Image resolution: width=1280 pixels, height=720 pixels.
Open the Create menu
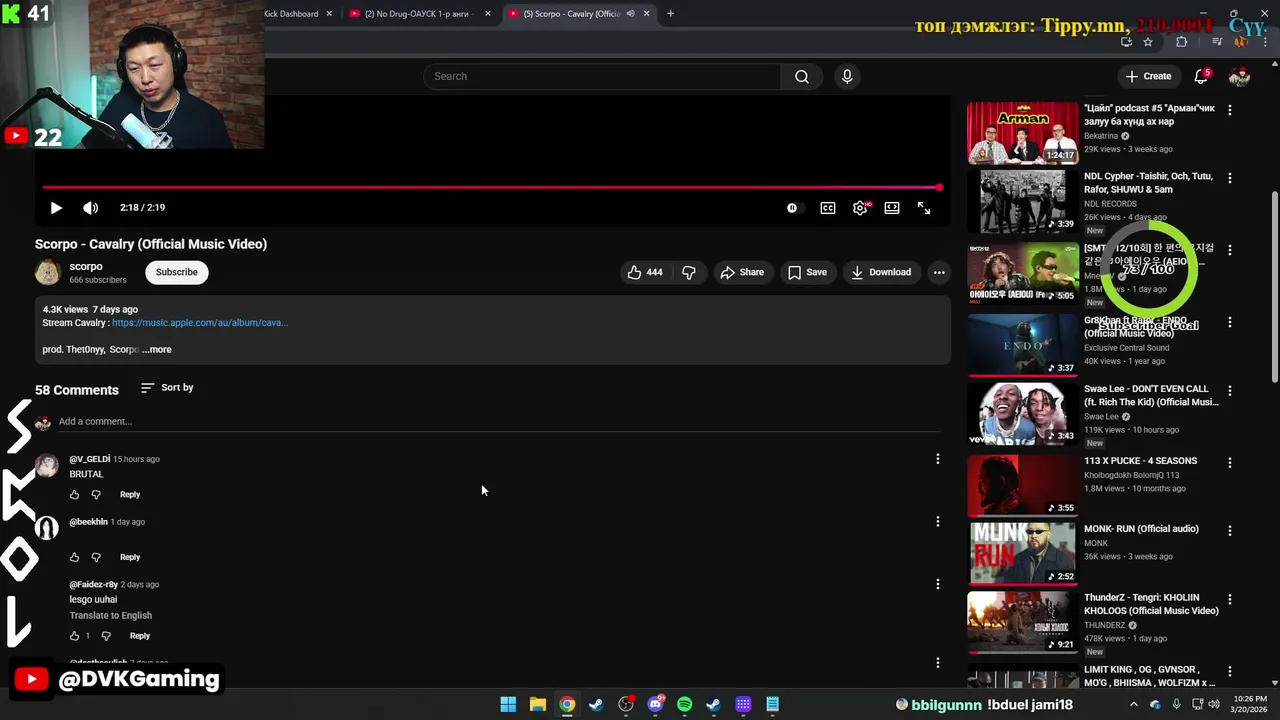(x=1148, y=76)
